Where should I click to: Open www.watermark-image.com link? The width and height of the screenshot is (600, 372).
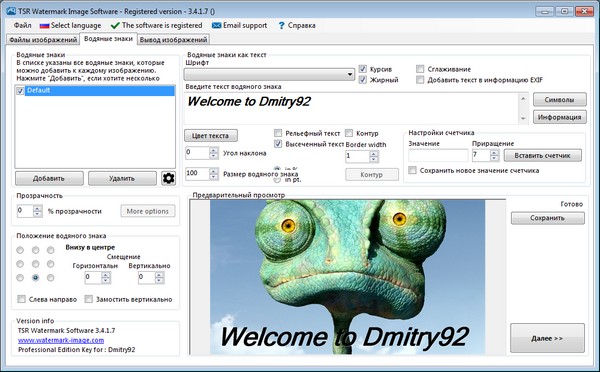click(x=61, y=340)
